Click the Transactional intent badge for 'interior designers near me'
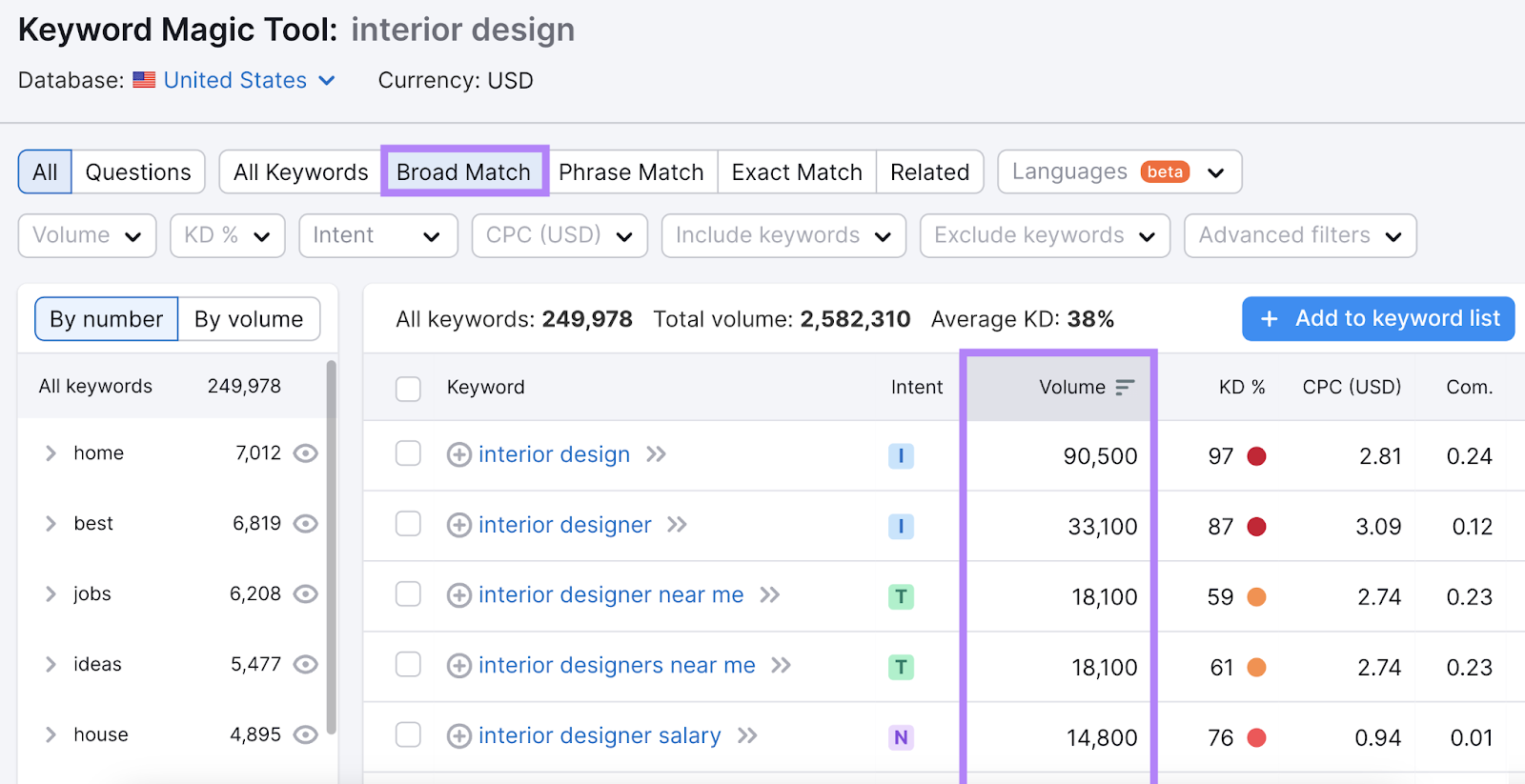The image size is (1525, 784). [x=901, y=667]
